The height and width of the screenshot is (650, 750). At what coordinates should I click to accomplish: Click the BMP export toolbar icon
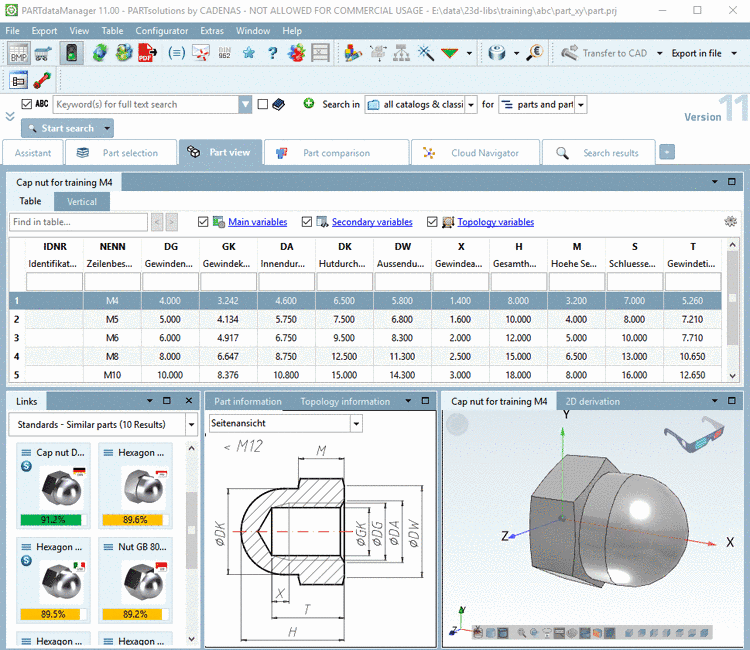pyautogui.click(x=19, y=53)
